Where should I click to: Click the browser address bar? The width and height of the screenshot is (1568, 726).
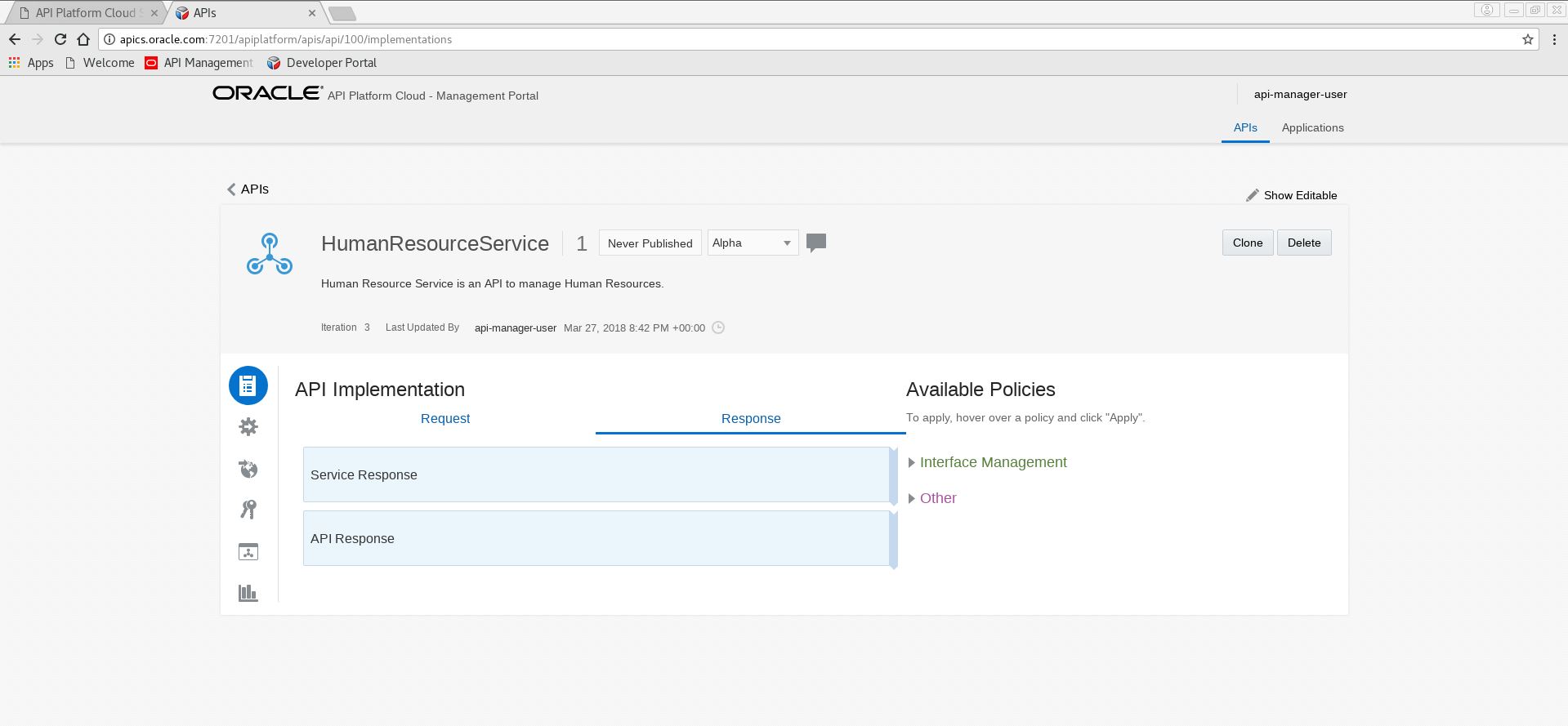click(817, 39)
